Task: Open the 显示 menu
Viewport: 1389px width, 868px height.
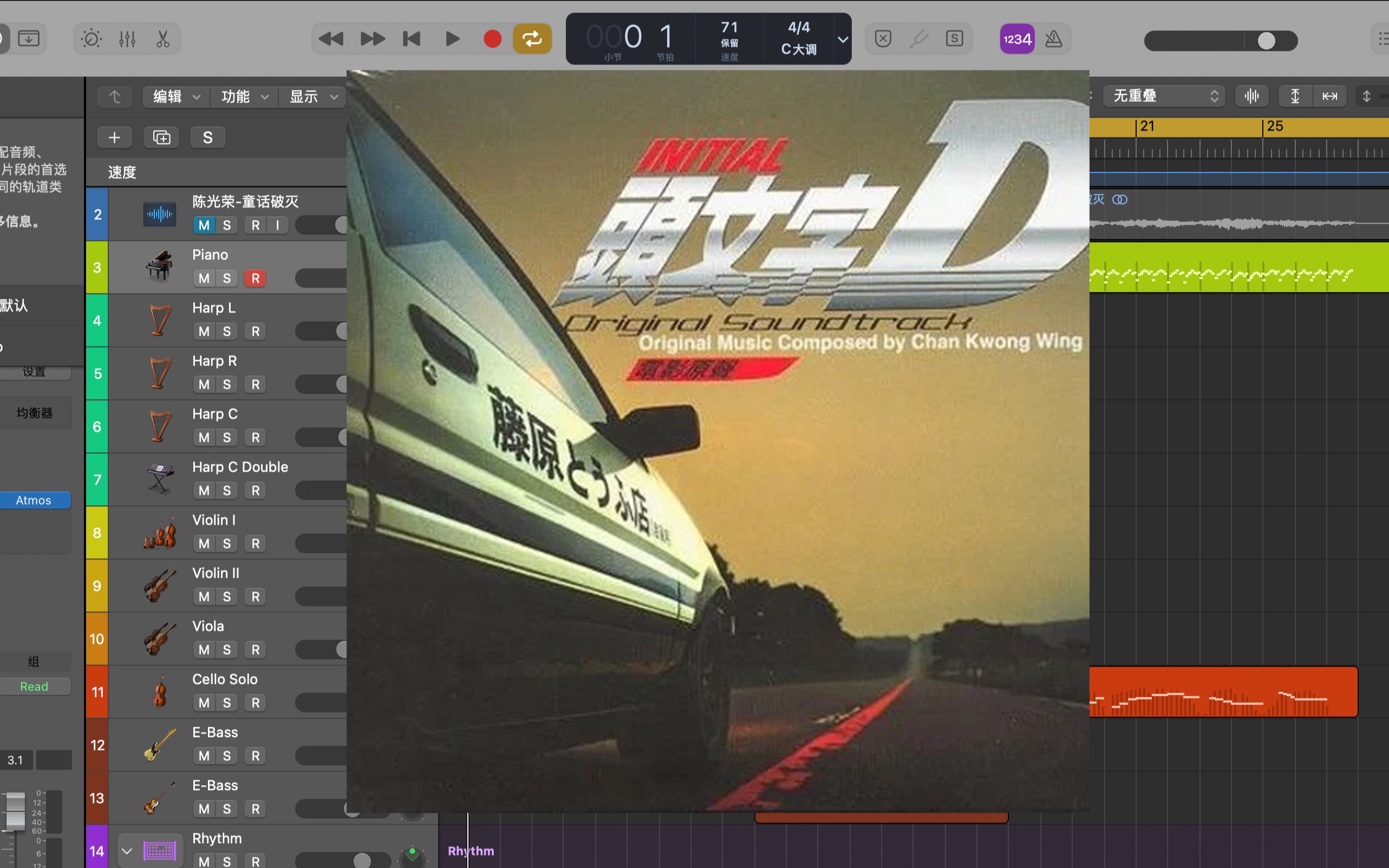Action: click(x=313, y=96)
